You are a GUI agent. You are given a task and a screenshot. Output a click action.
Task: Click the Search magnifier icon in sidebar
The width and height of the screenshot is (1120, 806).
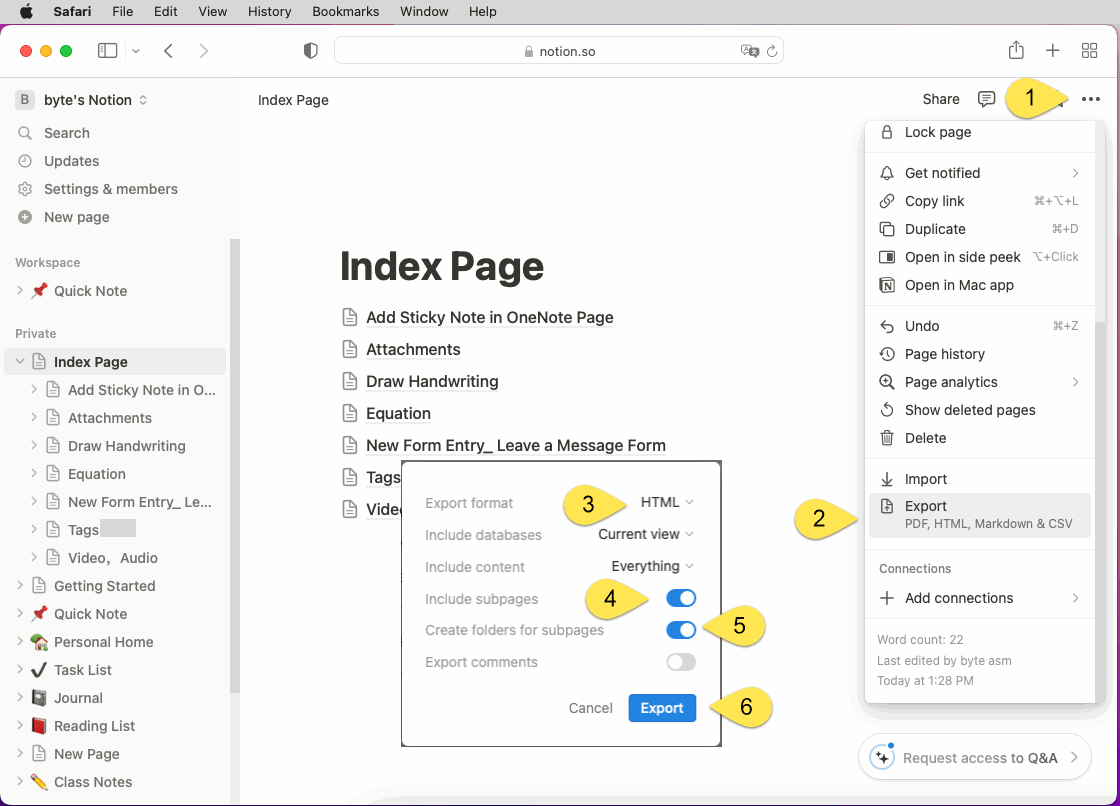[25, 133]
